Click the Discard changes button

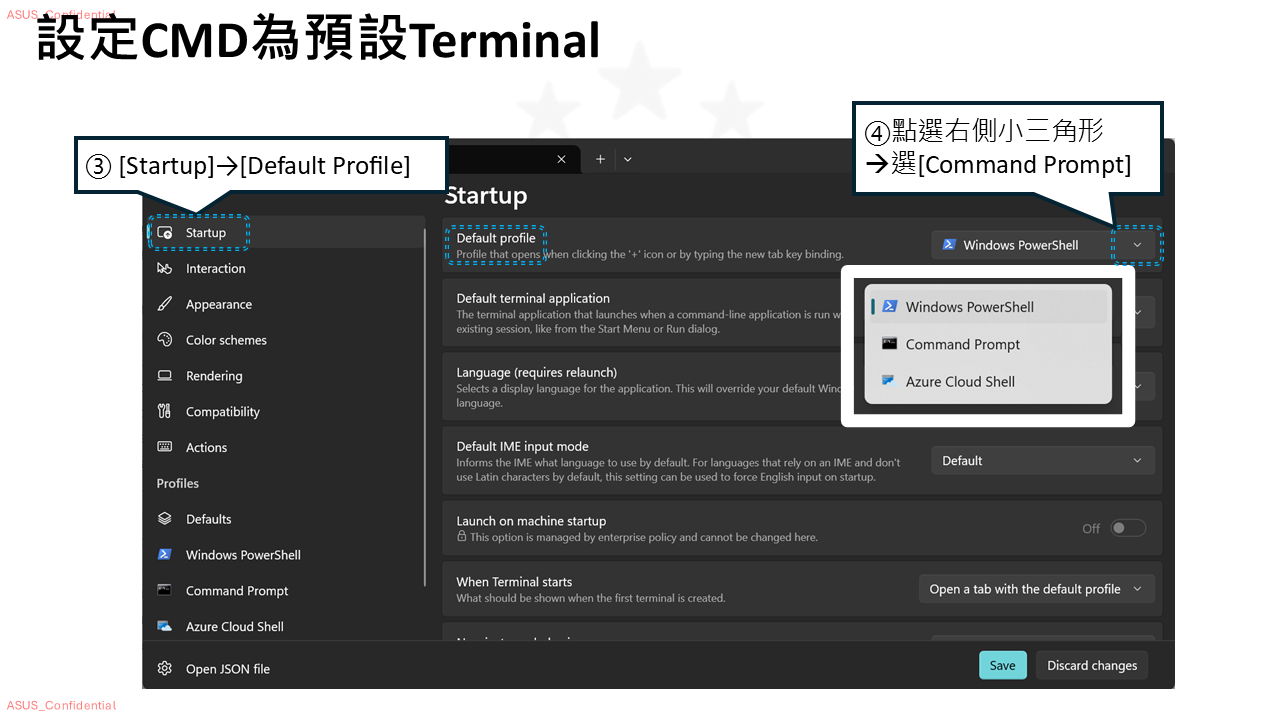pos(1092,665)
